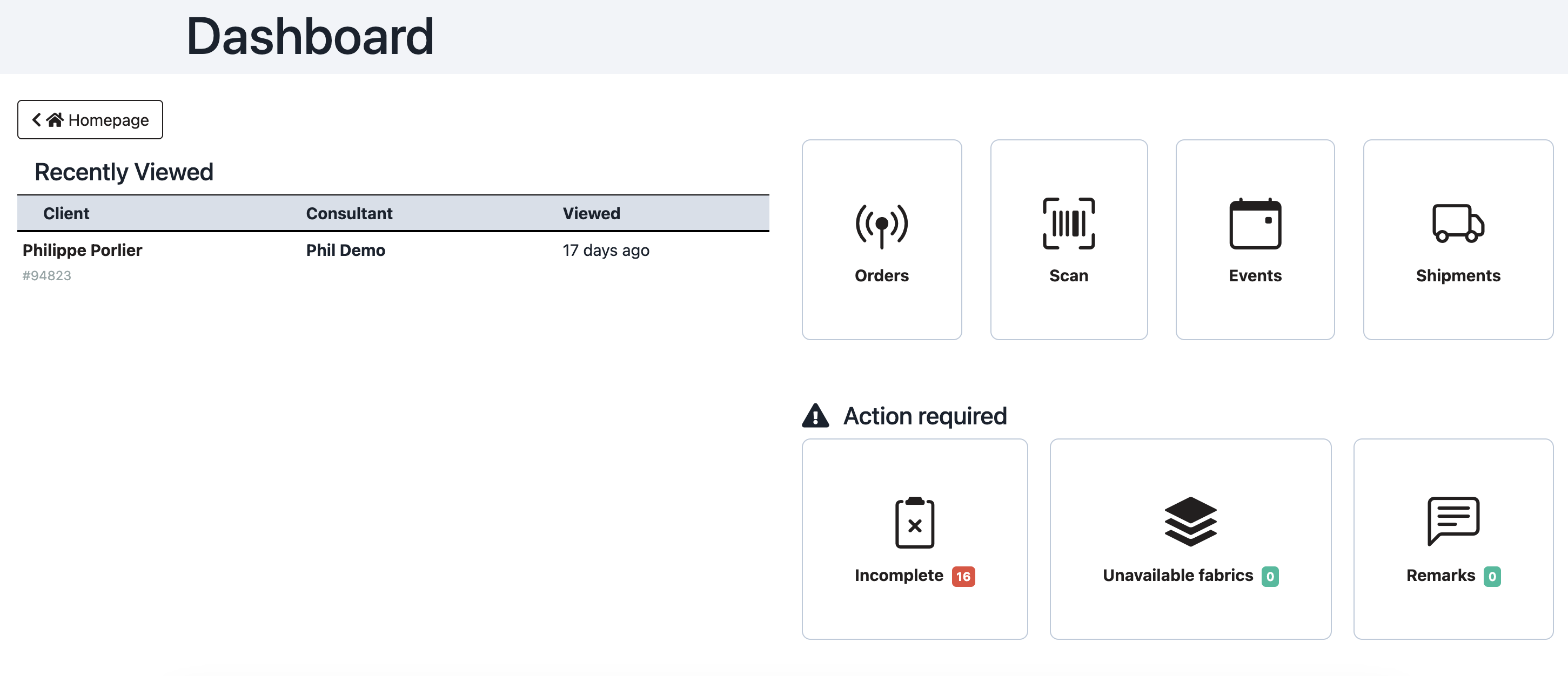Click consultant Phil Demo
1568x676 pixels.
(345, 250)
